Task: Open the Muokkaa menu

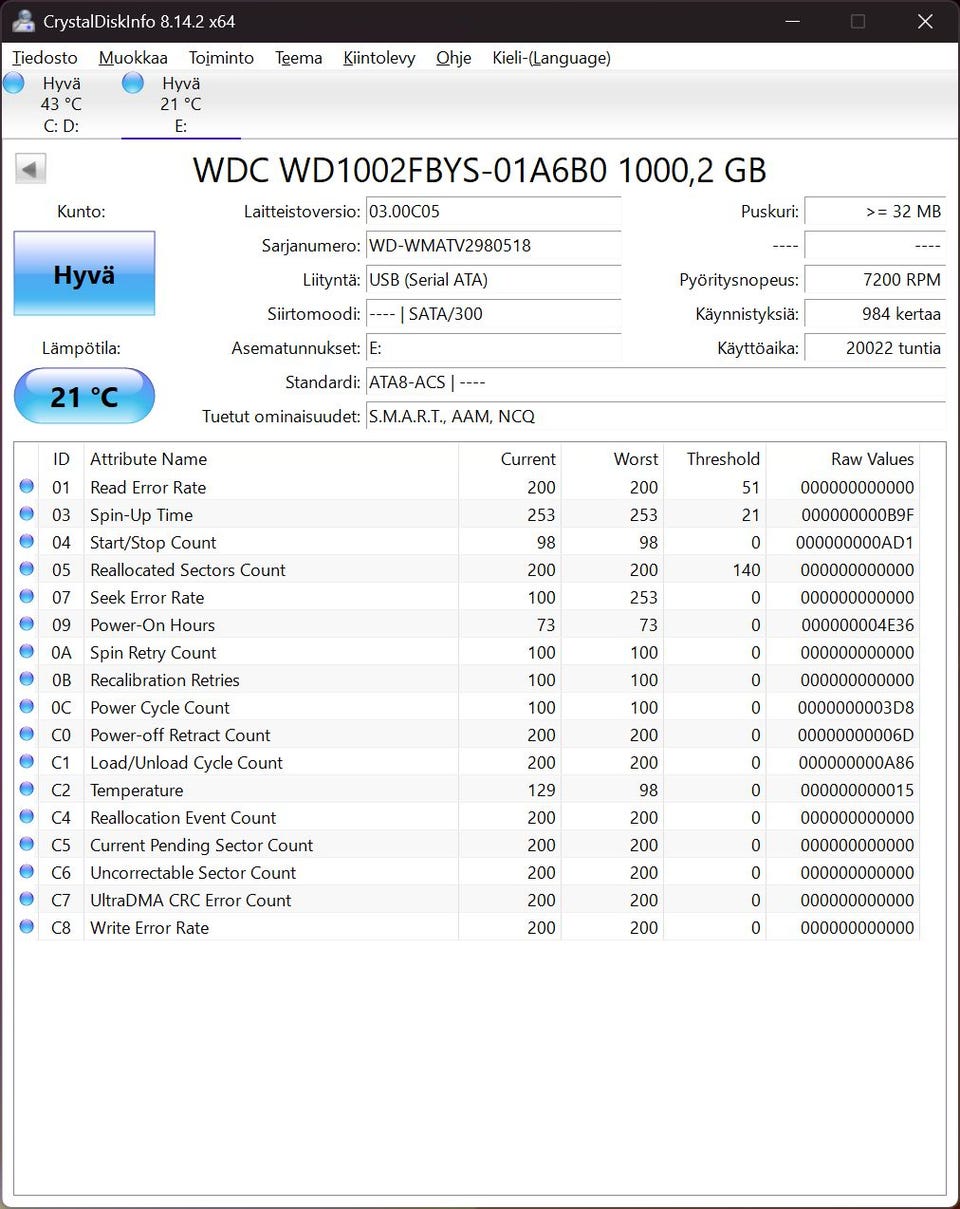Action: click(x=133, y=58)
